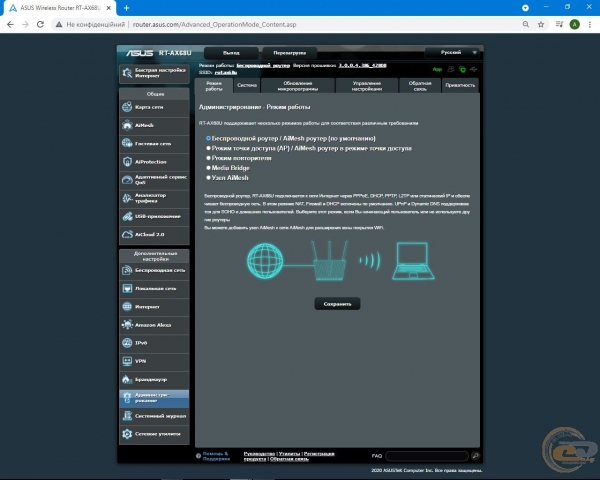Open AiCloud 2.0 page

(154, 234)
